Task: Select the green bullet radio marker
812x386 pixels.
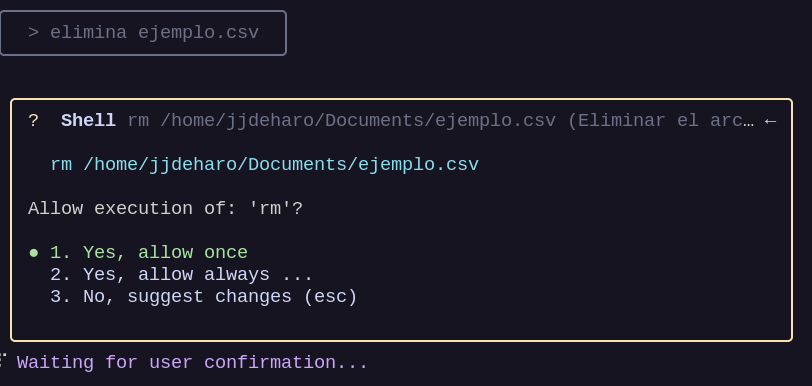Action: pyautogui.click(x=34, y=253)
